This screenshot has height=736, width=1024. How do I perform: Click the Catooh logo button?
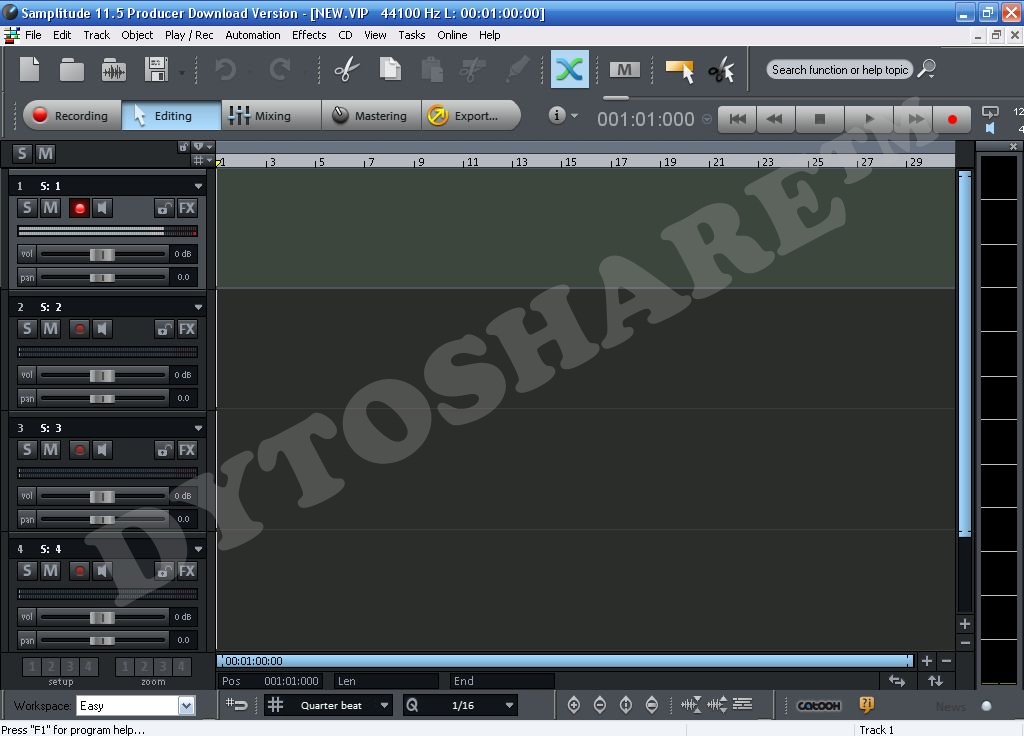818,705
